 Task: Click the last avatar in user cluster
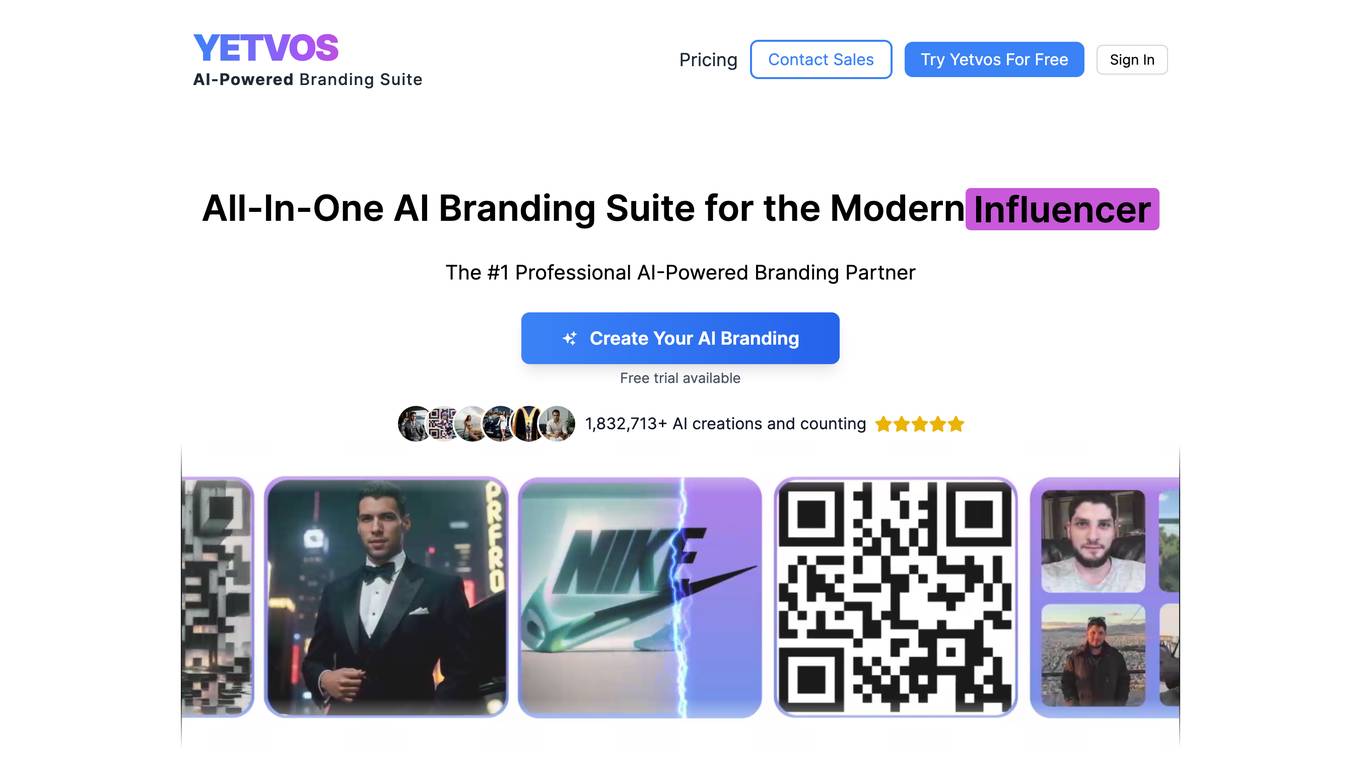[558, 424]
